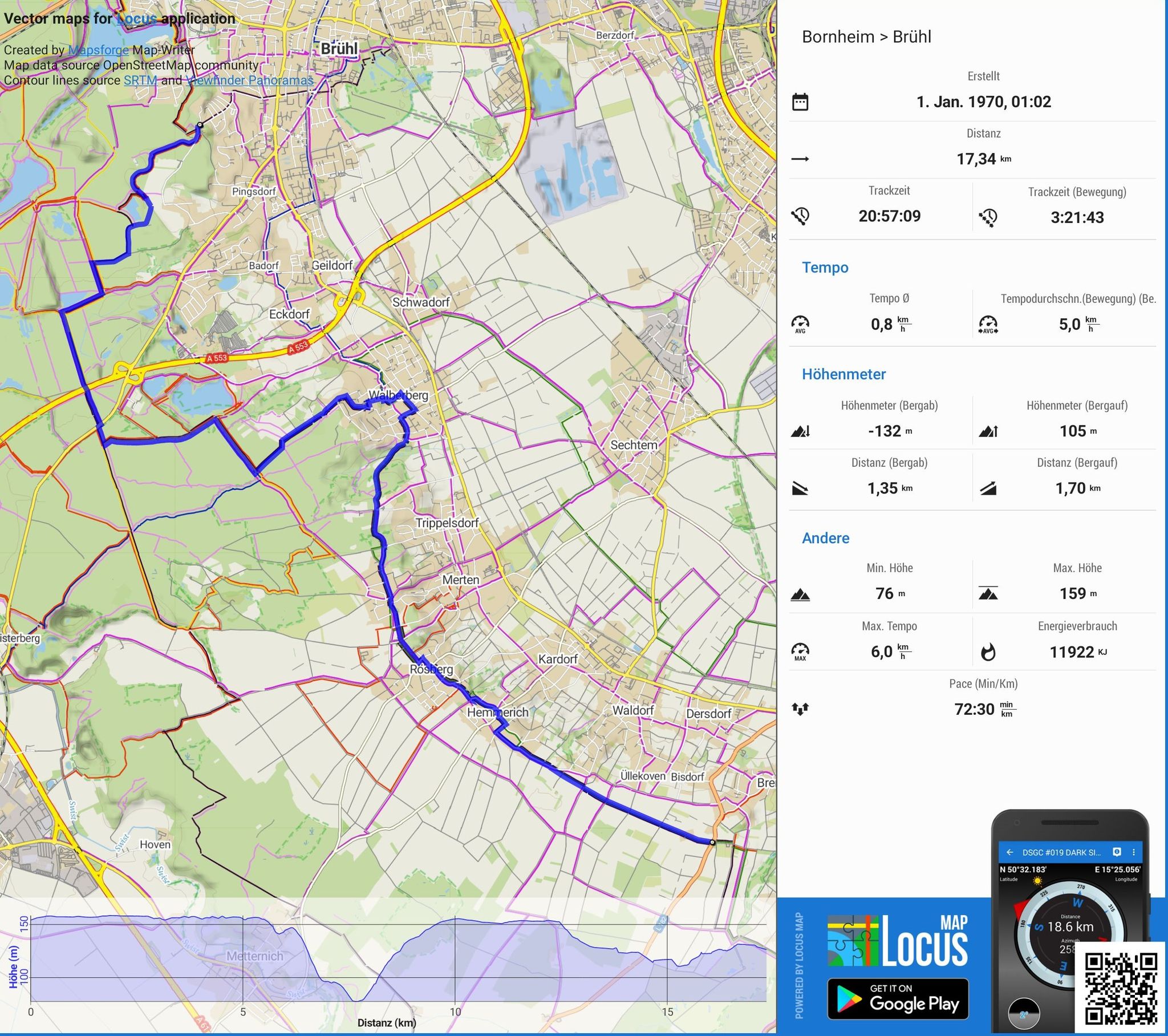Click the Trackzeit clock icon
Viewport: 1168px width, 1036px height.
800,216
